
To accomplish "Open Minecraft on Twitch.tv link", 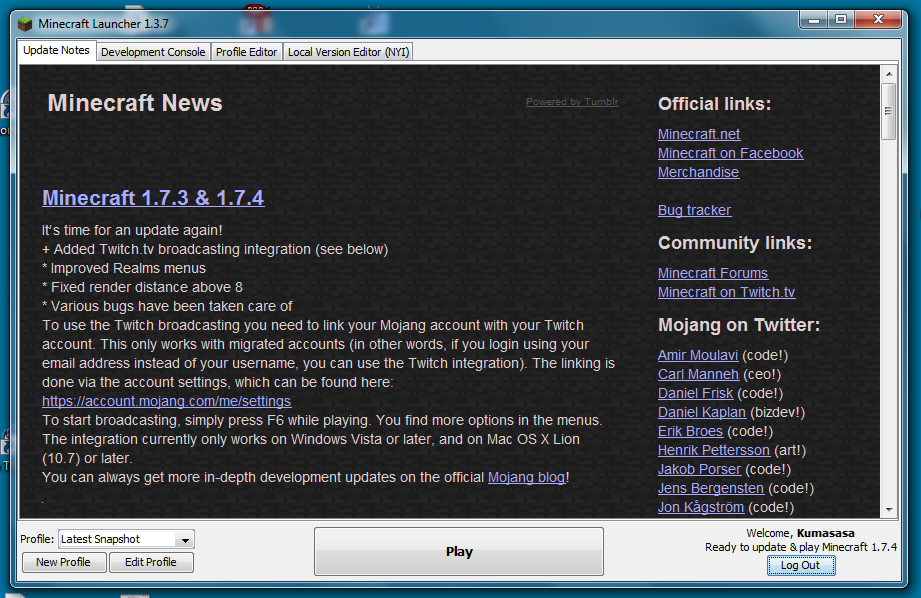I will (x=727, y=292).
